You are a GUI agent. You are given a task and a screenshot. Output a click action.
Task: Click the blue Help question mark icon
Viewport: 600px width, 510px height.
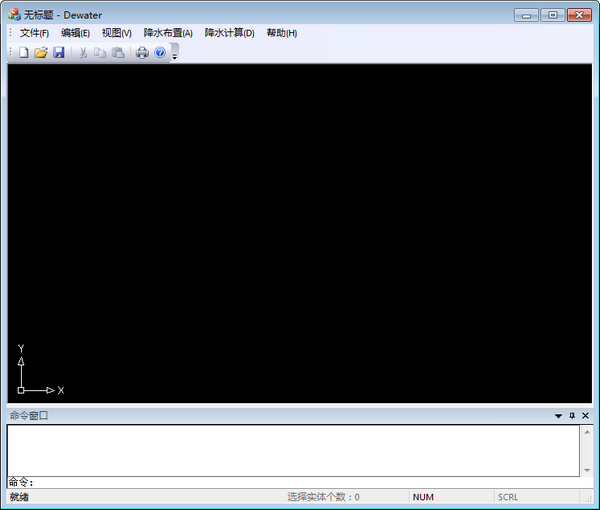pos(160,52)
